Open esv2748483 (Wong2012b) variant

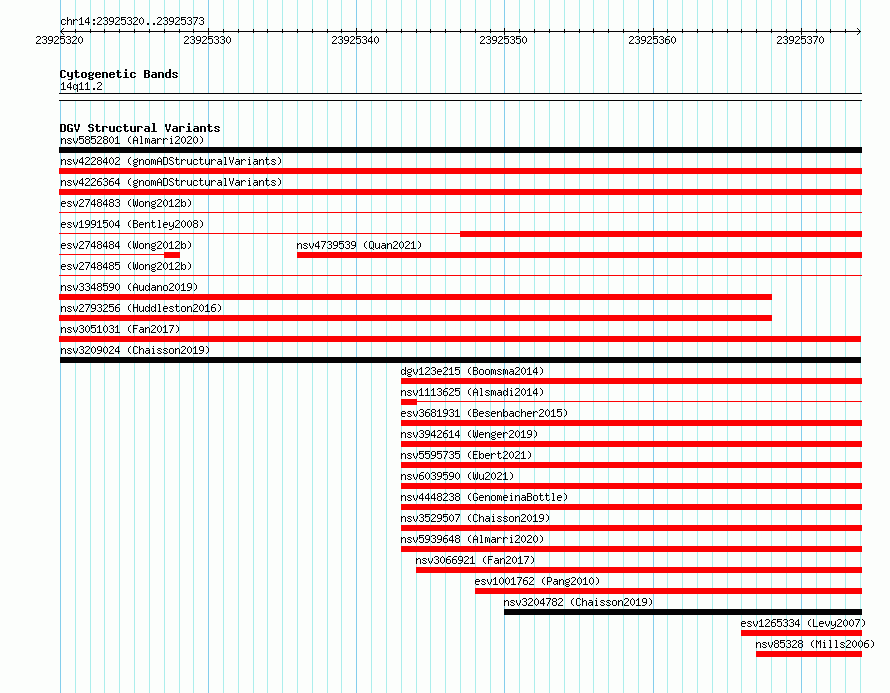[126, 203]
